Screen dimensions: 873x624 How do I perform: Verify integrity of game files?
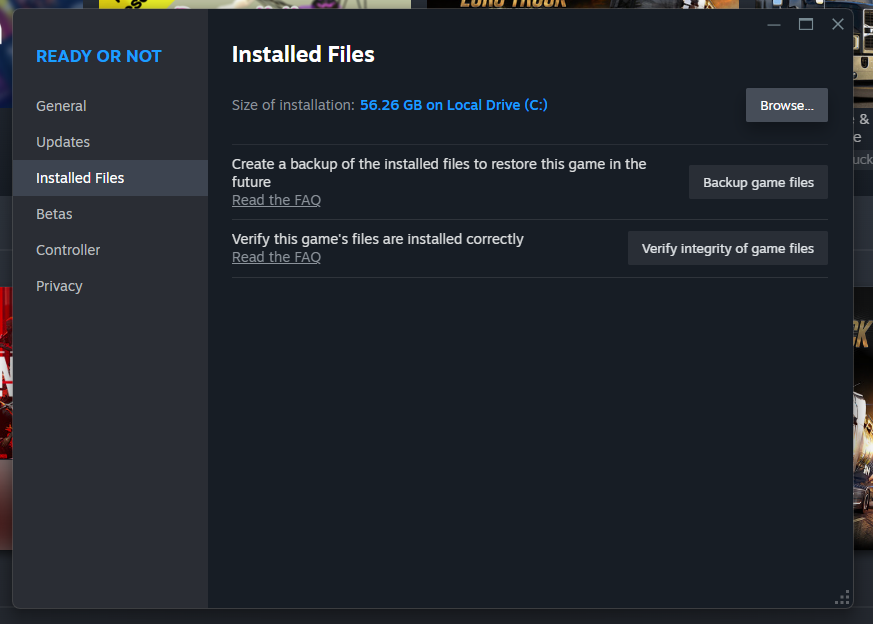coord(727,249)
